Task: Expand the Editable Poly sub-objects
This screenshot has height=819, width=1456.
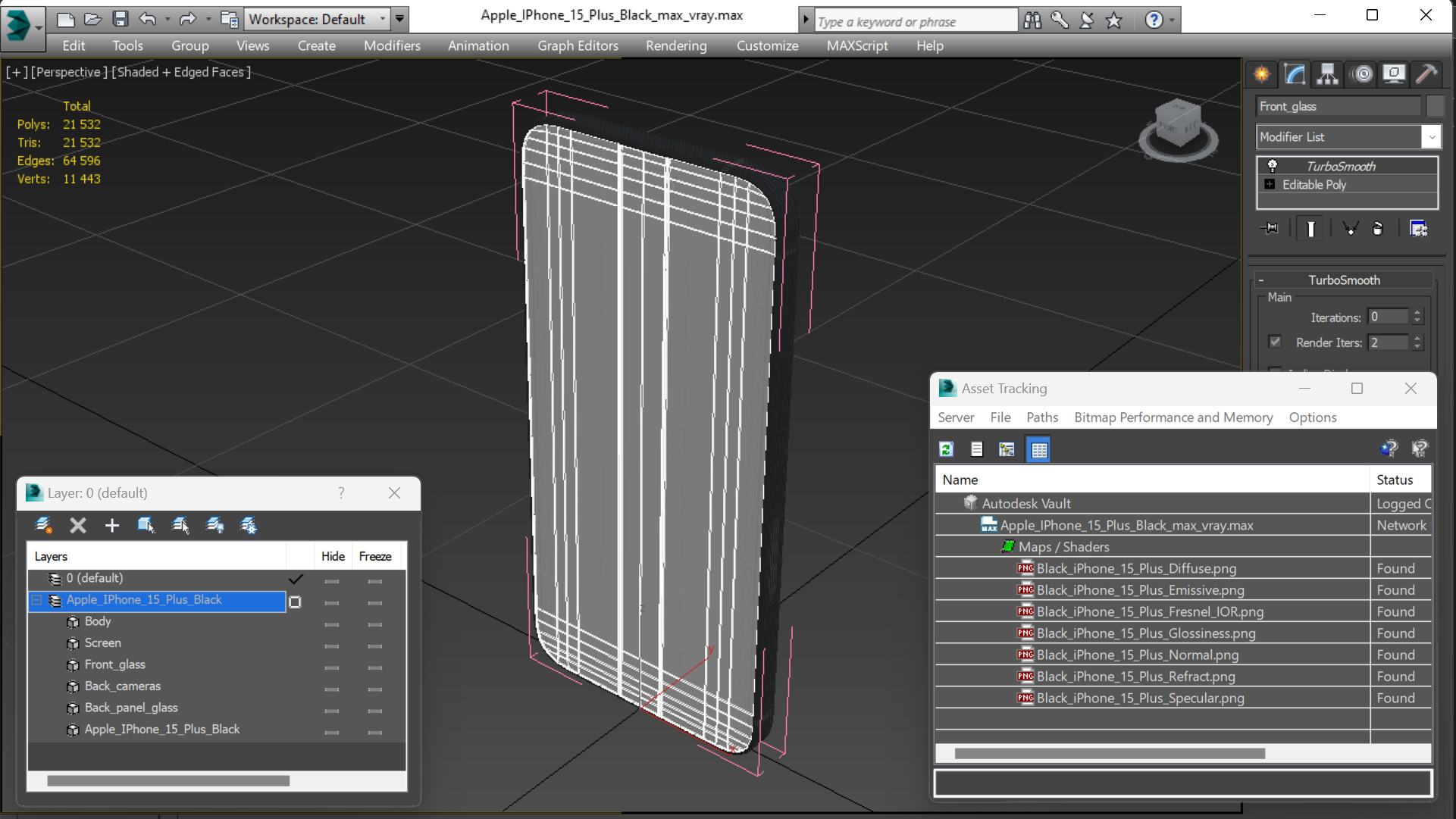Action: (x=1270, y=184)
